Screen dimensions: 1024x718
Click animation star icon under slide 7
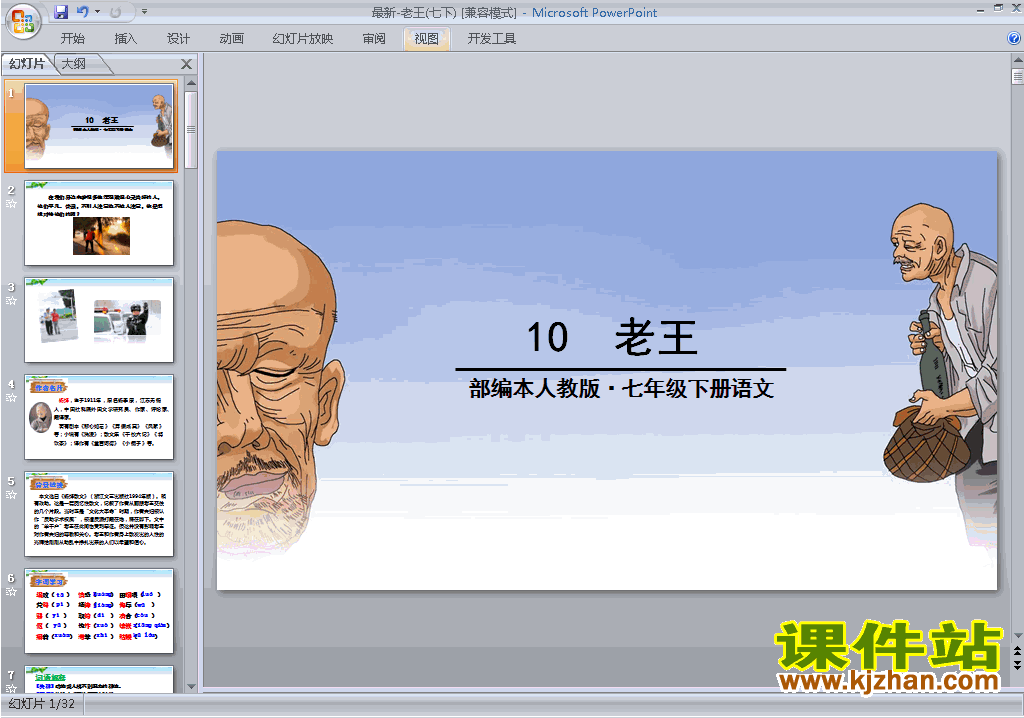[x=11, y=688]
